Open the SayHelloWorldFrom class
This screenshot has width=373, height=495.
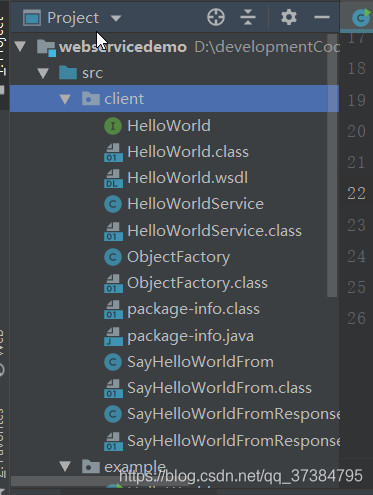(200, 362)
